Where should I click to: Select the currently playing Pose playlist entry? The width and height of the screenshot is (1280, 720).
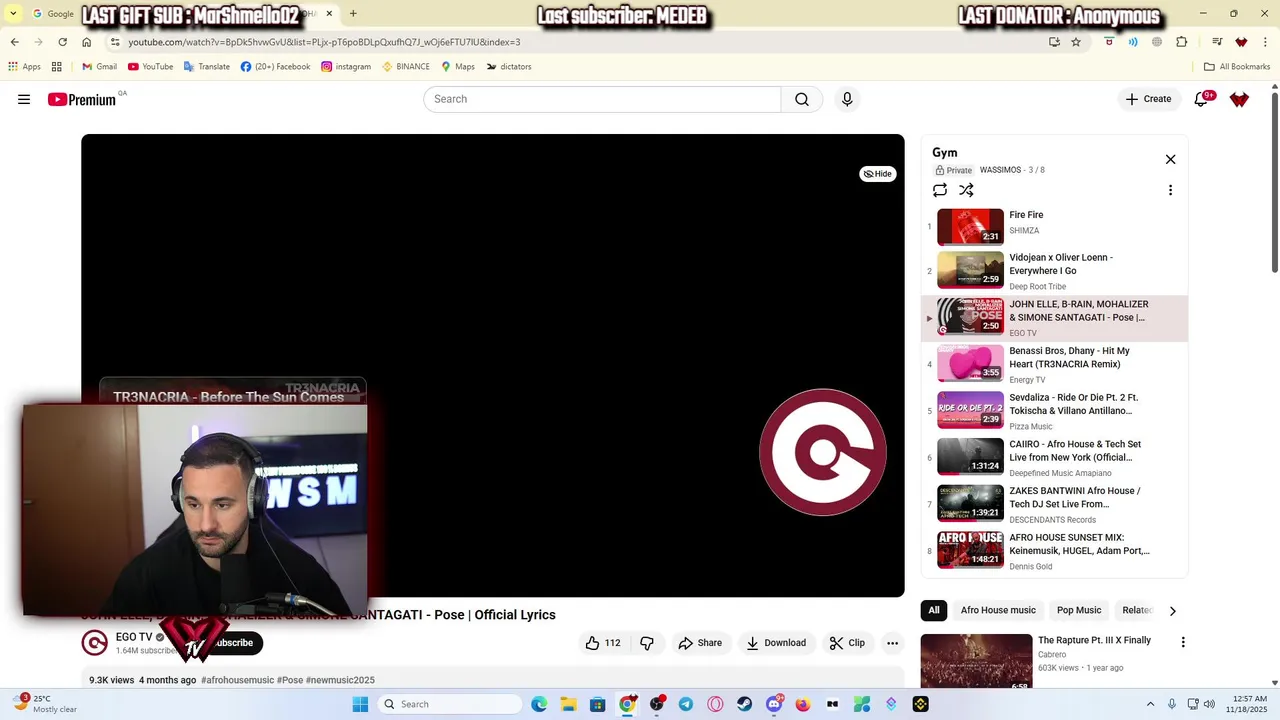1054,318
